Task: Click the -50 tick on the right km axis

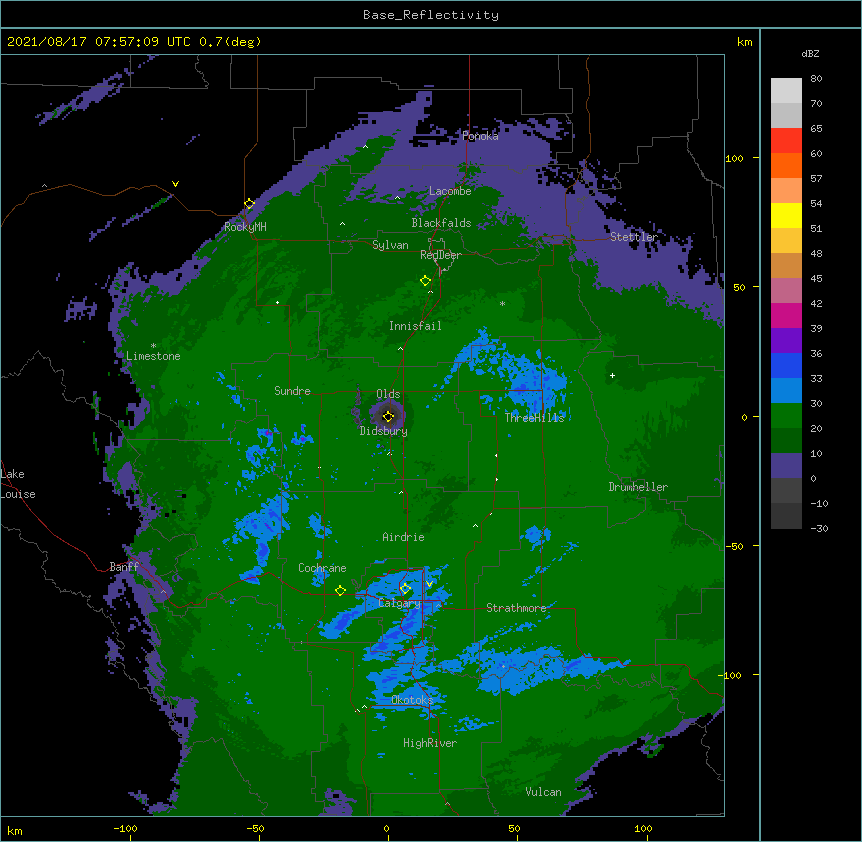Action: (x=734, y=546)
